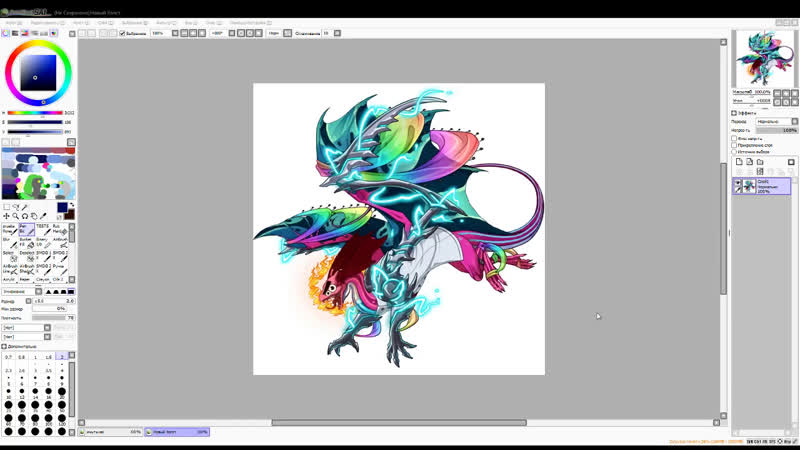The image size is (800, 450).
Task: Open the second brush texture dropdown
Action: click(x=26, y=337)
